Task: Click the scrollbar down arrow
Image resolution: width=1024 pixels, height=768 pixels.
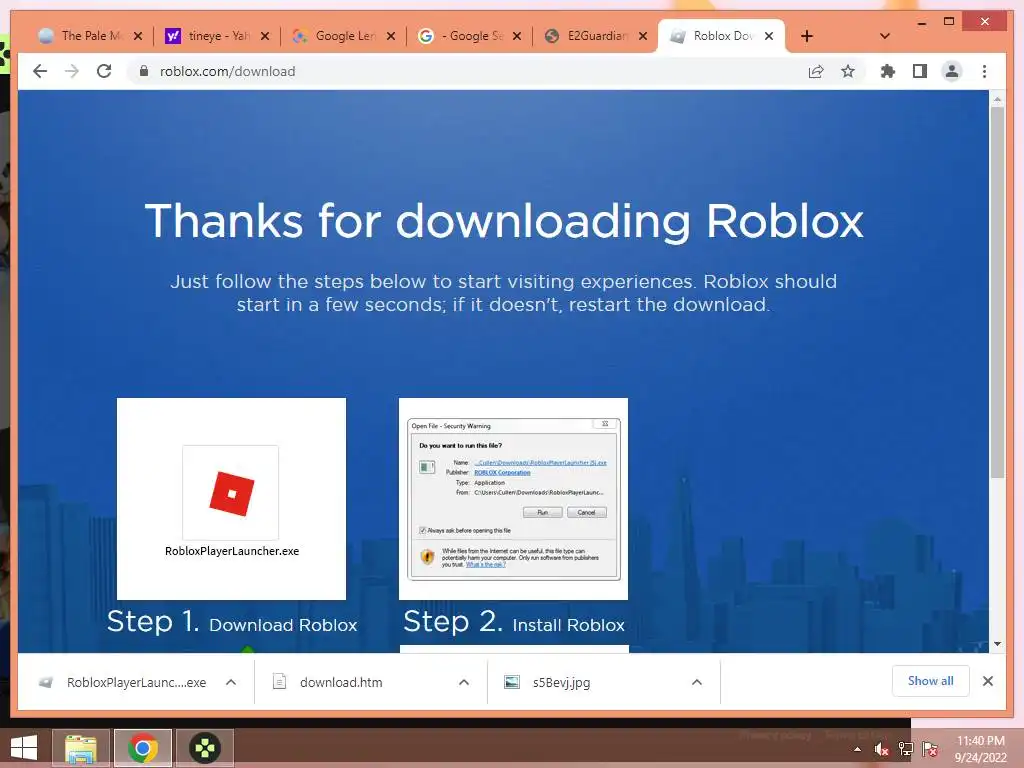Action: click(997, 644)
